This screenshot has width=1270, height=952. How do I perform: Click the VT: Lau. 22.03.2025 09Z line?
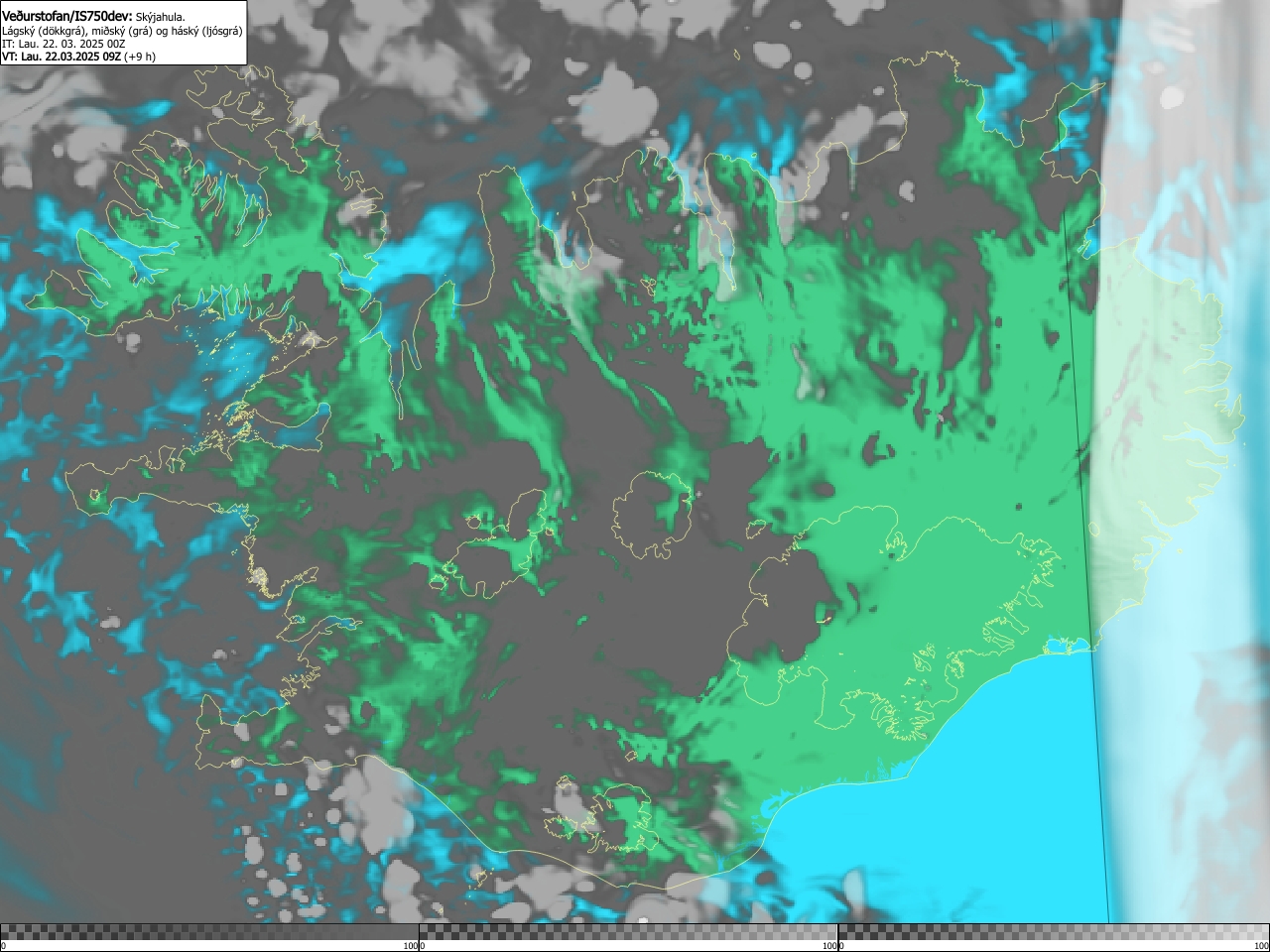tap(62, 57)
